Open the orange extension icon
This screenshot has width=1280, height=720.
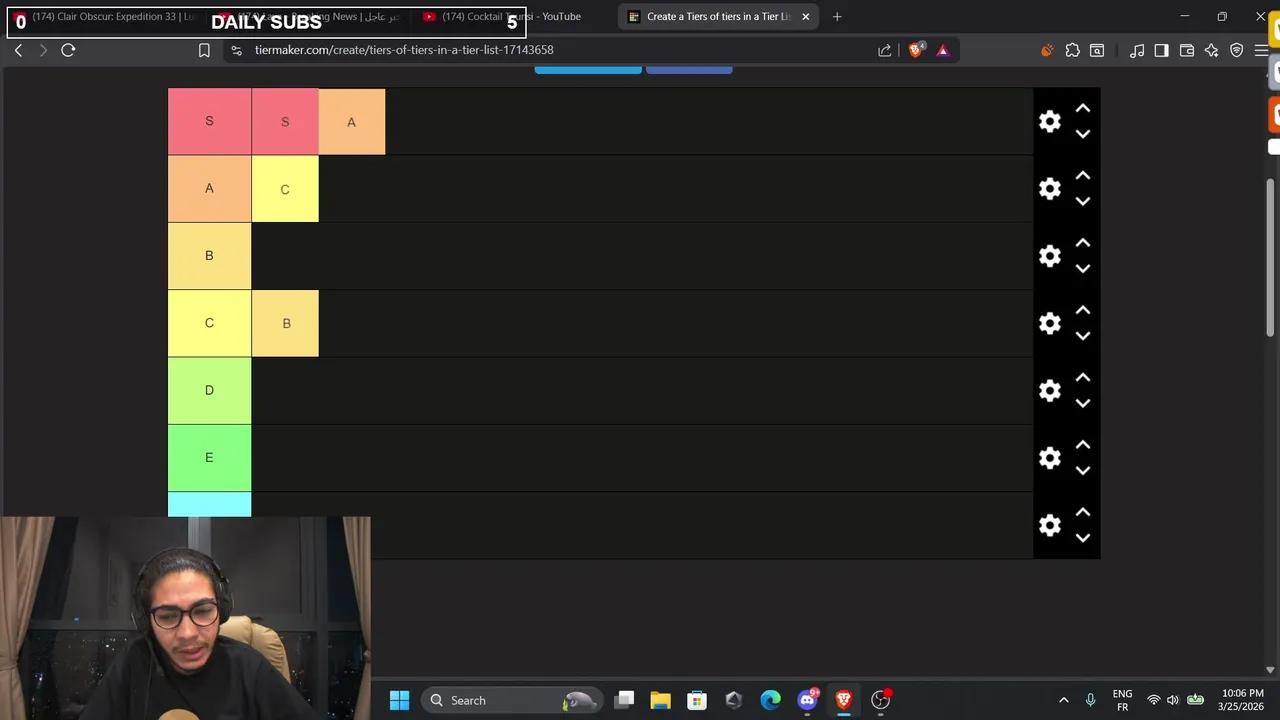1047,50
